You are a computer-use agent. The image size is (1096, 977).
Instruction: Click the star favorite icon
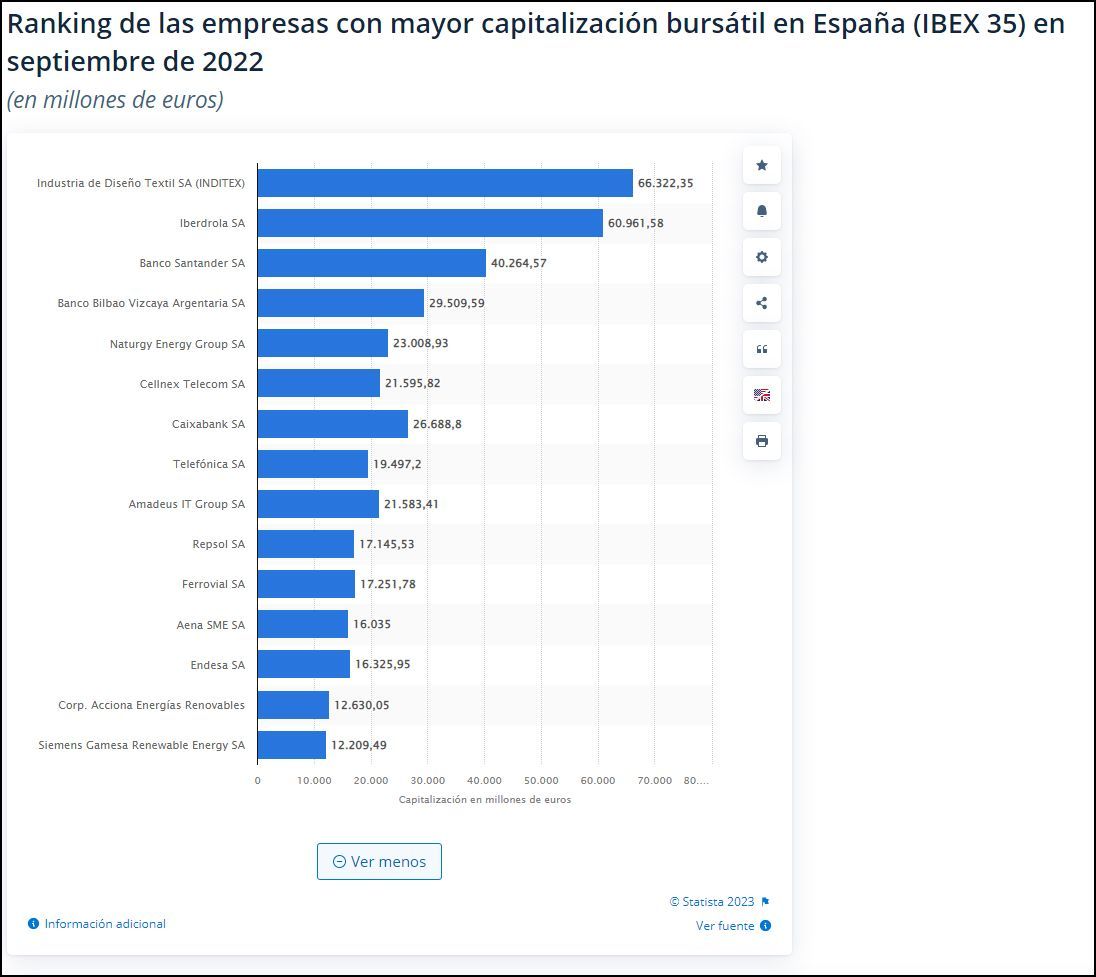(761, 165)
